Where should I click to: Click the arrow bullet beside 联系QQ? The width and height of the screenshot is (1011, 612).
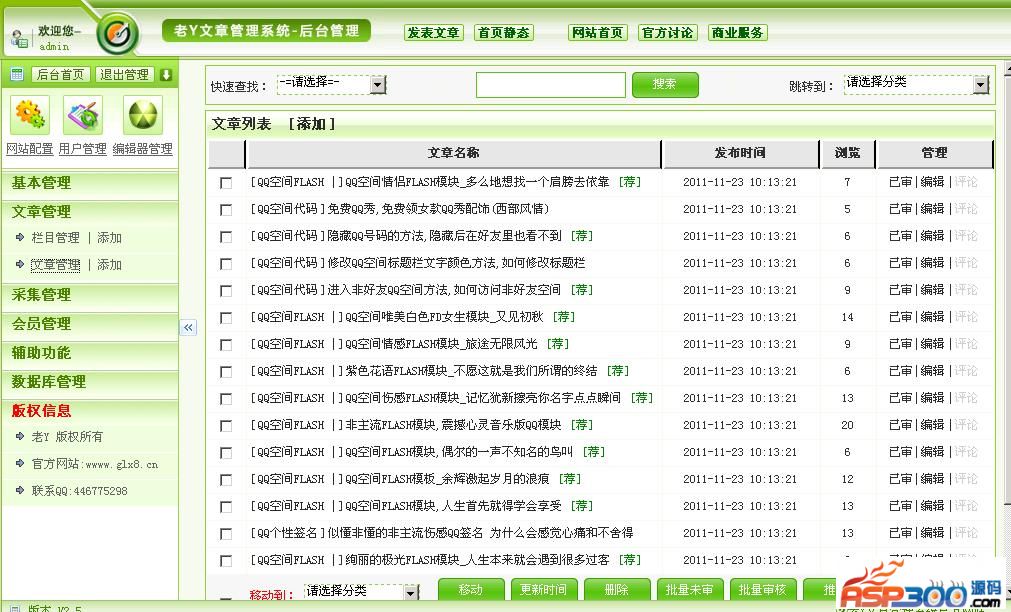[x=19, y=491]
